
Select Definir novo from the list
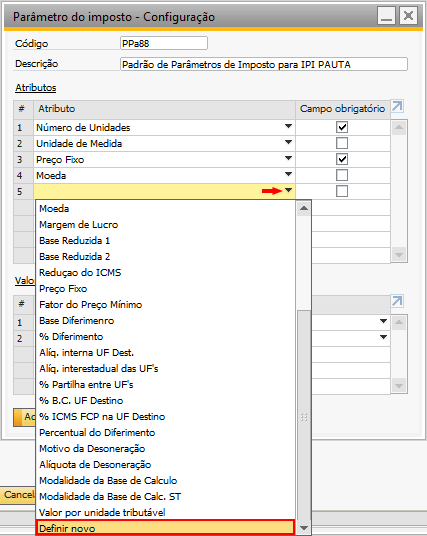click(x=165, y=528)
